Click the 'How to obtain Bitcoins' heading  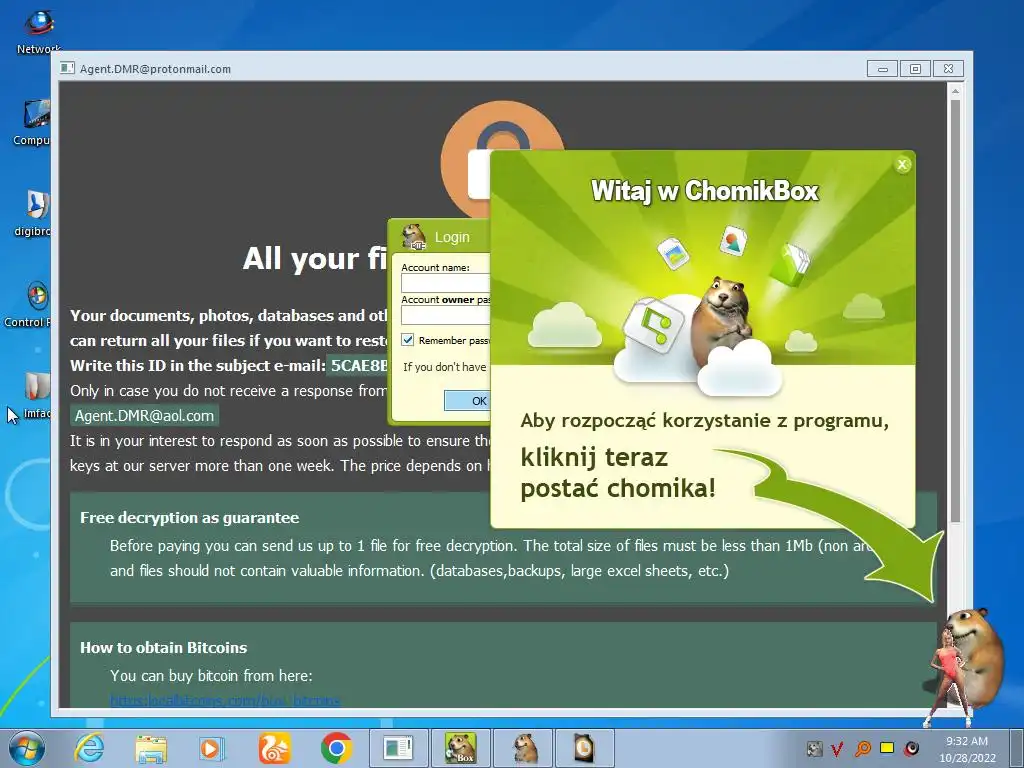[x=163, y=648]
